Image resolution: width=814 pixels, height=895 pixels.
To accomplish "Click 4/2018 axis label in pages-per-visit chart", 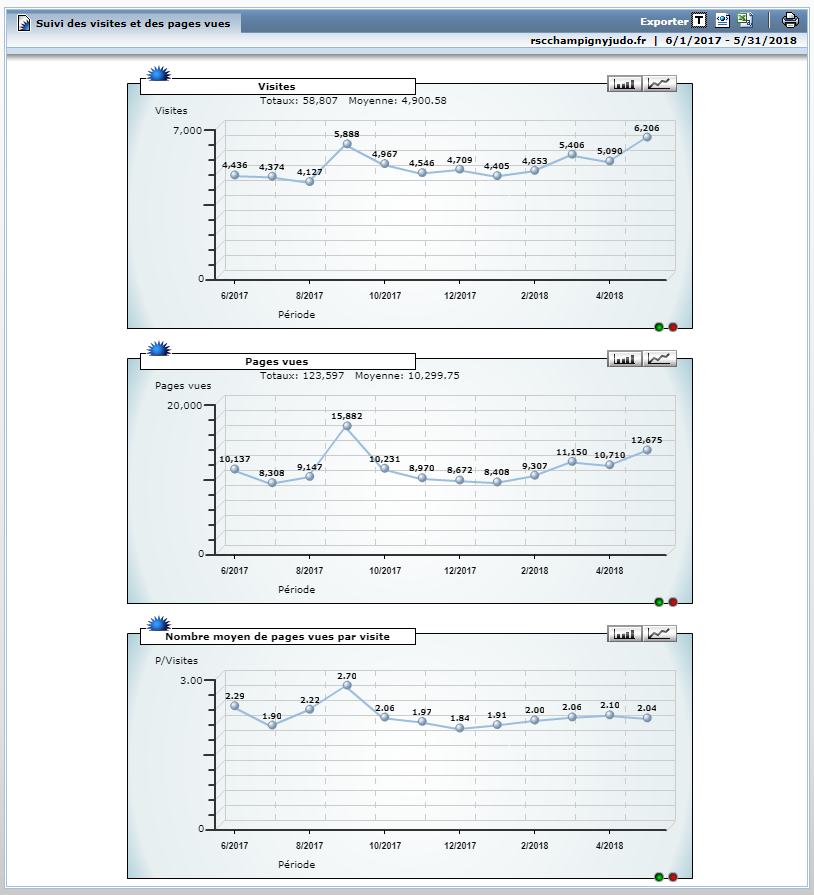I will tap(610, 846).
